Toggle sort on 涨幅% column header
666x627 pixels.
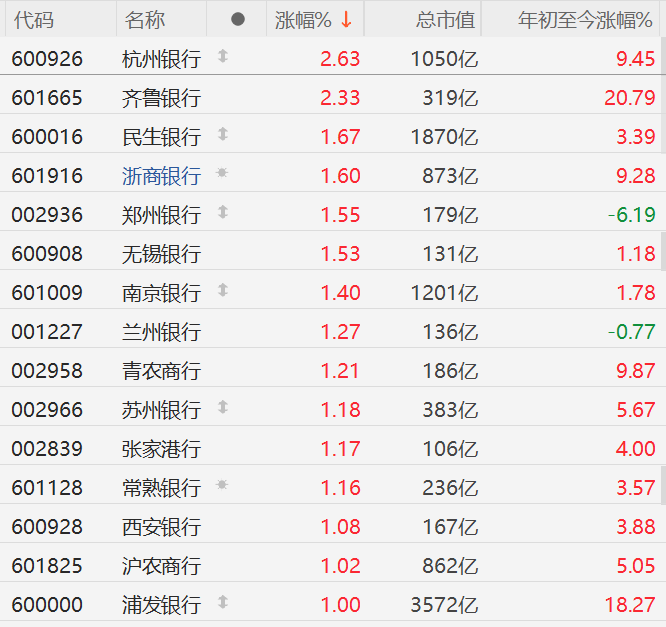pos(303,20)
